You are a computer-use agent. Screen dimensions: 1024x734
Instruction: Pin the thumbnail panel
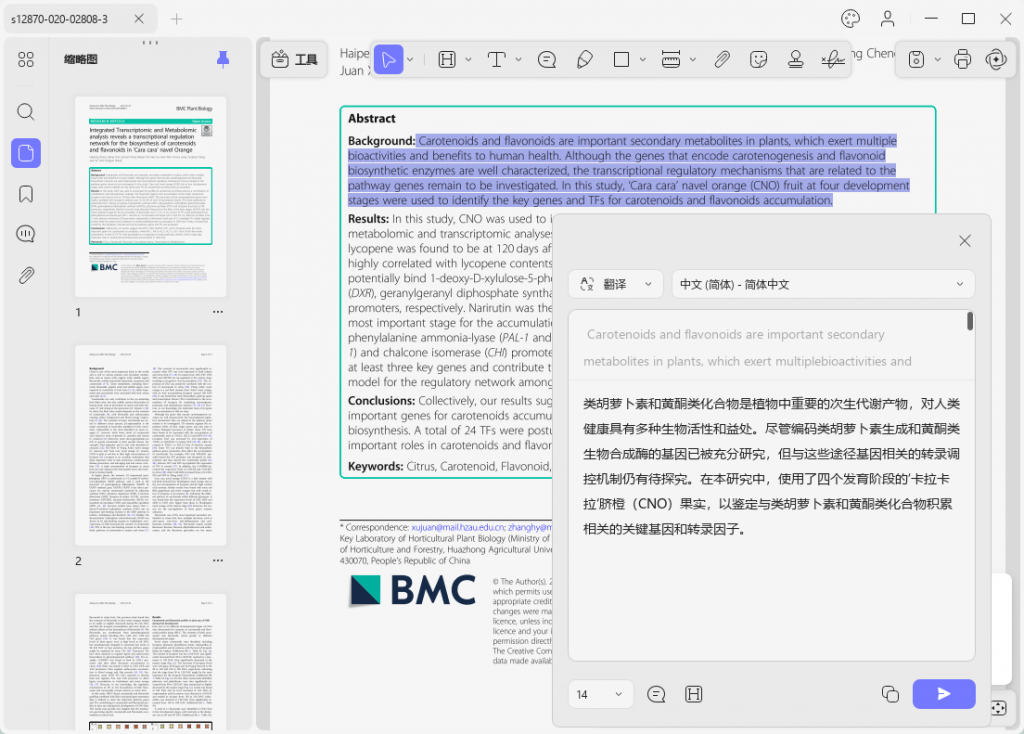tap(223, 59)
